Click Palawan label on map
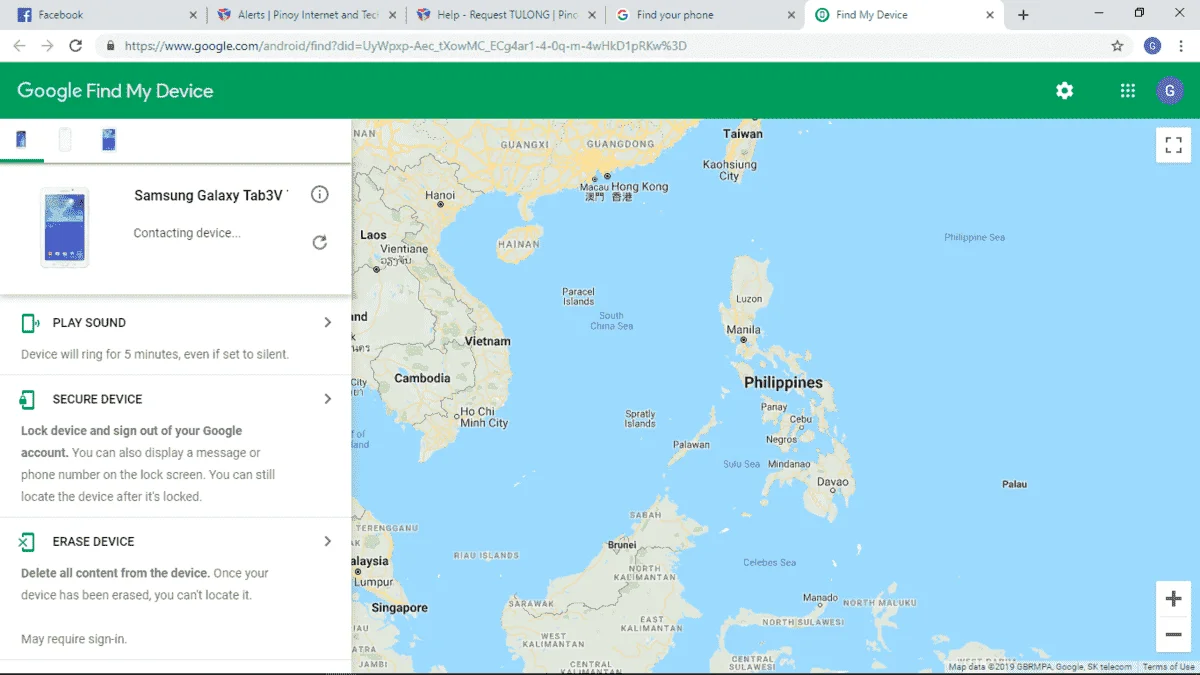 click(691, 445)
